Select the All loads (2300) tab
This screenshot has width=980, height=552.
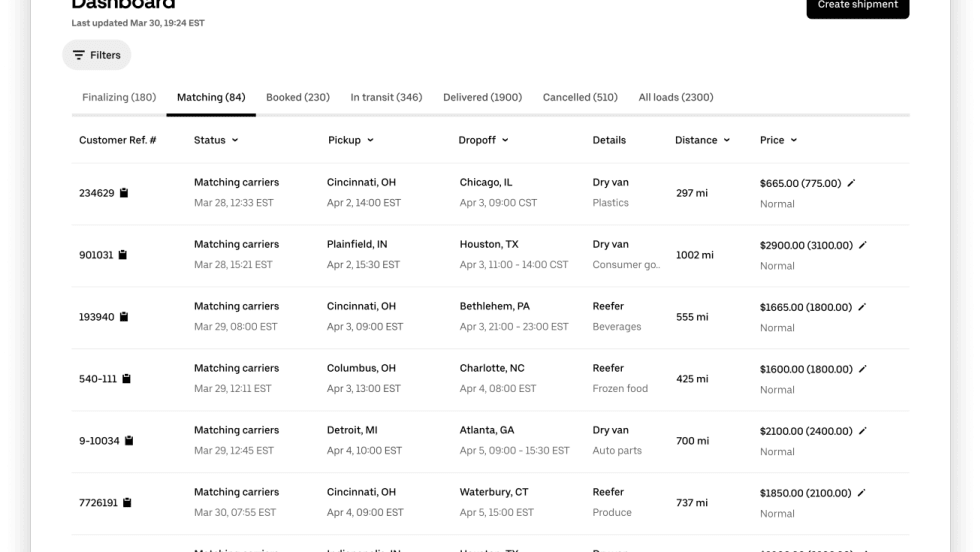click(x=676, y=98)
